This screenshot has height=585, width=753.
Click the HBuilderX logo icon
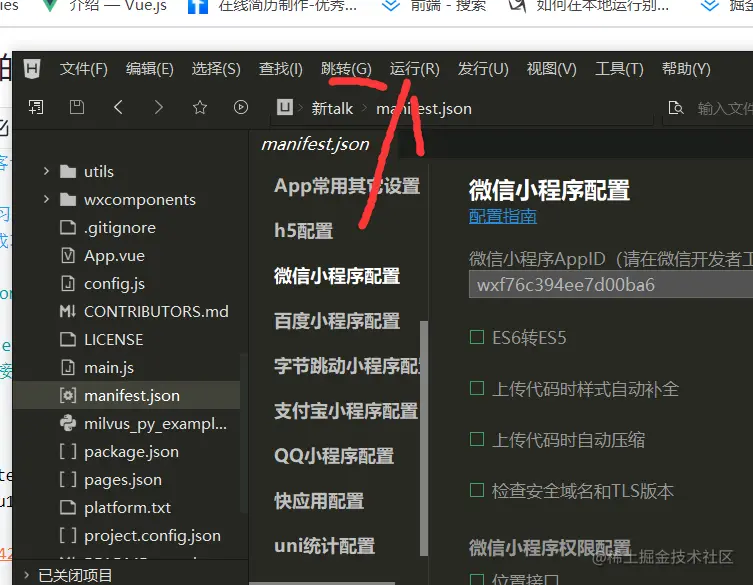point(32,69)
